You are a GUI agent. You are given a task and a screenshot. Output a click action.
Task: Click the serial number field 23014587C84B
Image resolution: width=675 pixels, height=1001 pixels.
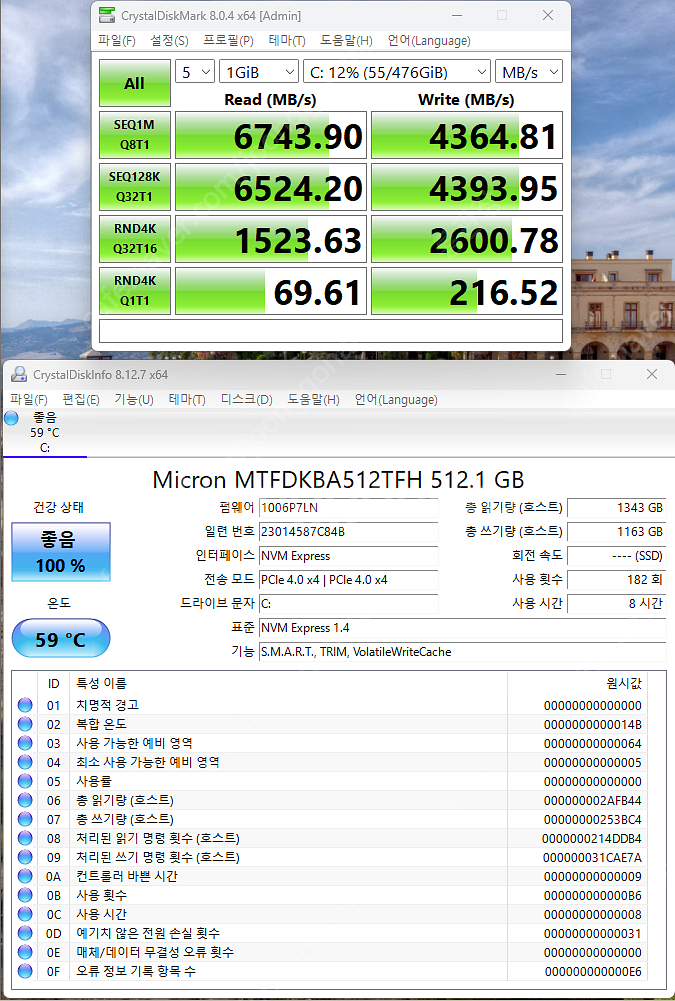click(349, 532)
